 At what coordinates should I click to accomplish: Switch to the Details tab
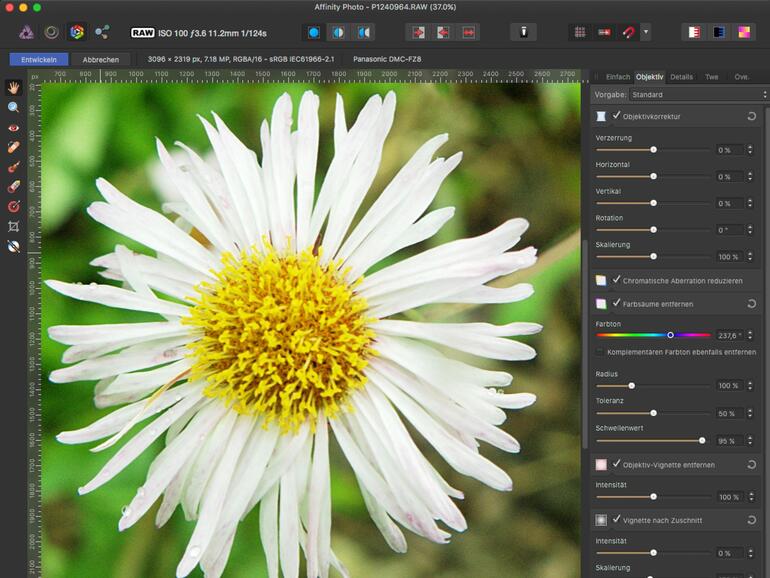tap(681, 76)
